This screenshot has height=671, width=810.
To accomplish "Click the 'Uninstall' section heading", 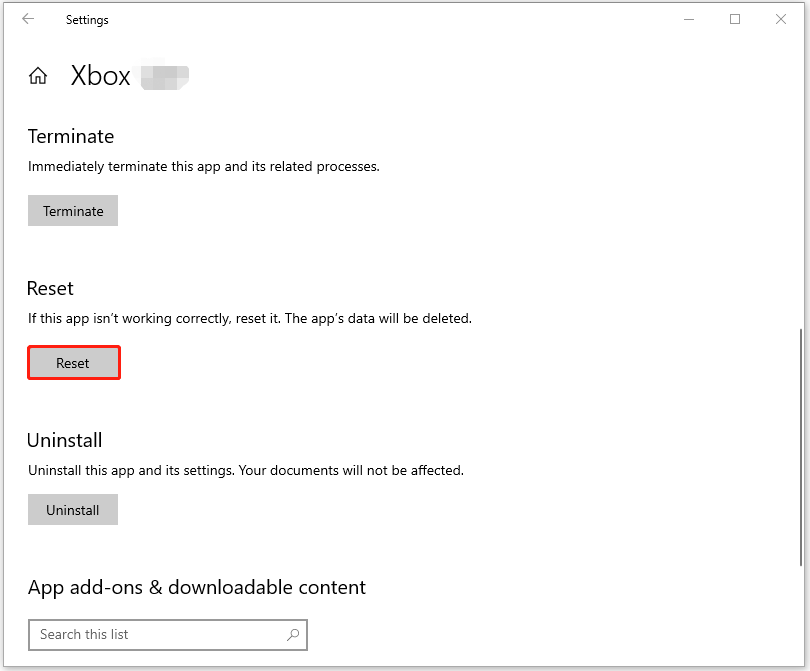I will pyautogui.click(x=64, y=440).
